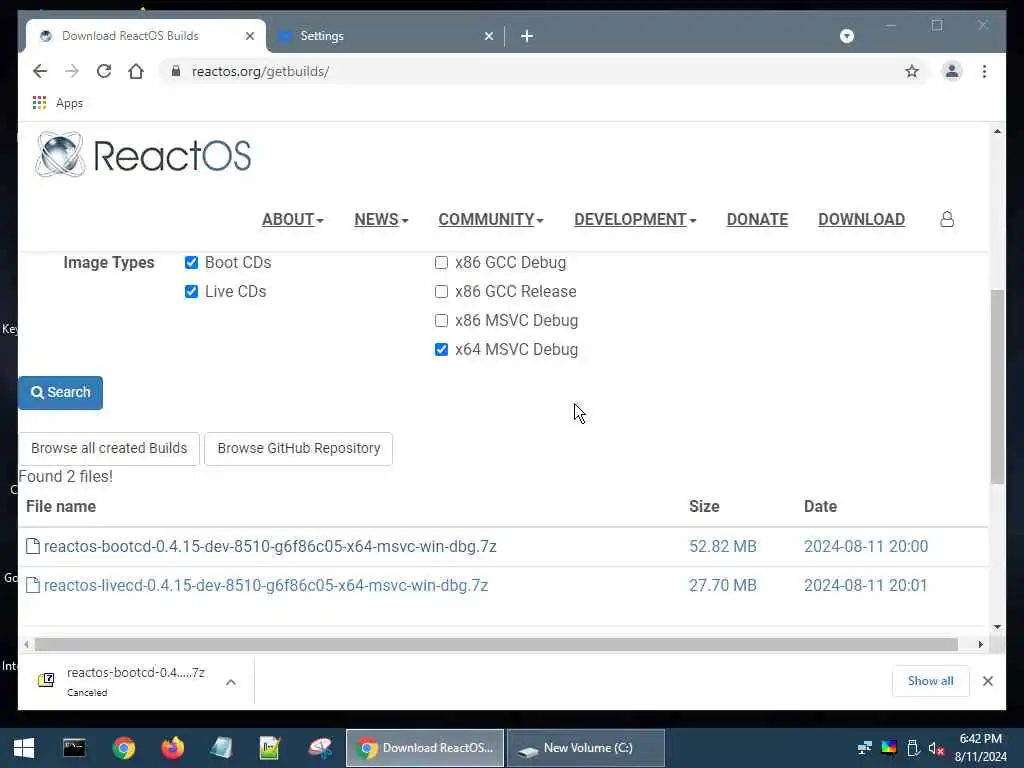Open the taskbar clock and date
This screenshot has height=768, width=1024.
[x=980, y=748]
